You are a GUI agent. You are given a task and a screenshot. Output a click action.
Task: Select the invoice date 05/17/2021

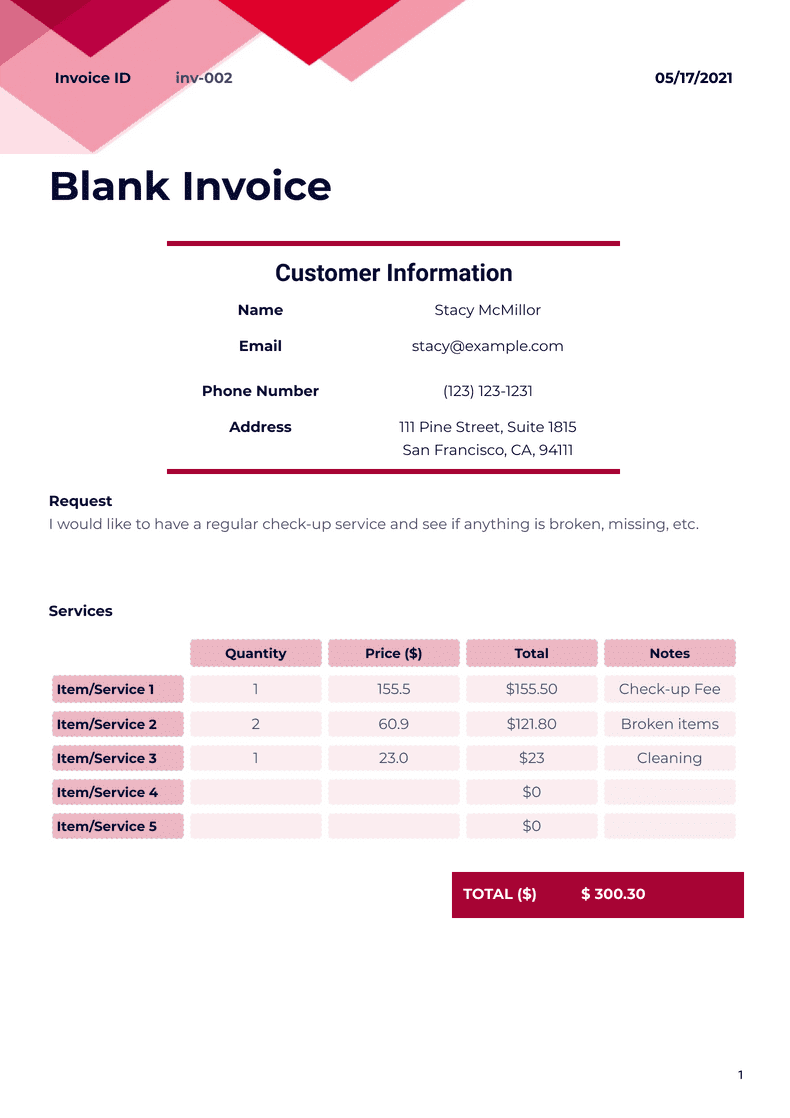tap(693, 78)
